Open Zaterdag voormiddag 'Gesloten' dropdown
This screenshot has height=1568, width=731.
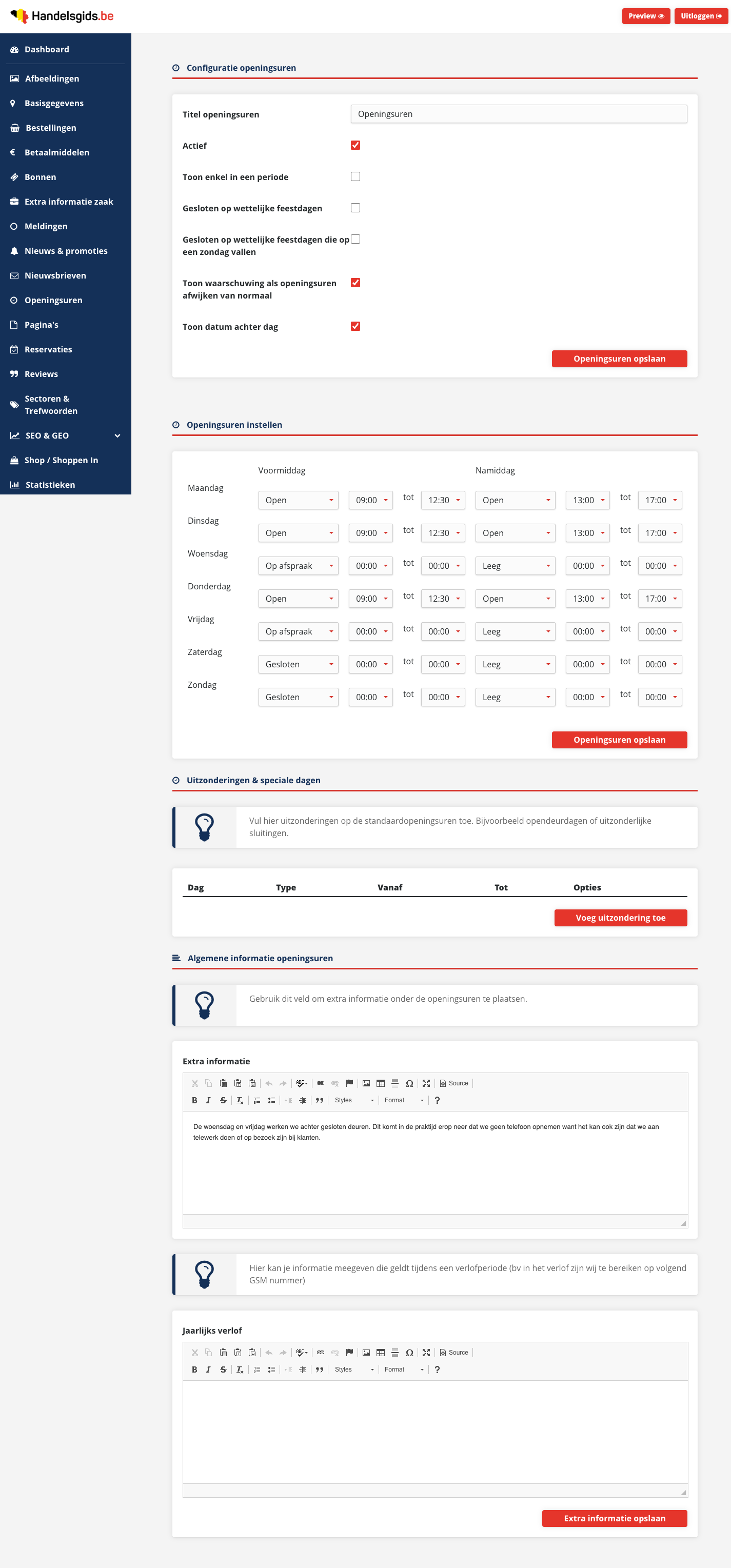(298, 665)
